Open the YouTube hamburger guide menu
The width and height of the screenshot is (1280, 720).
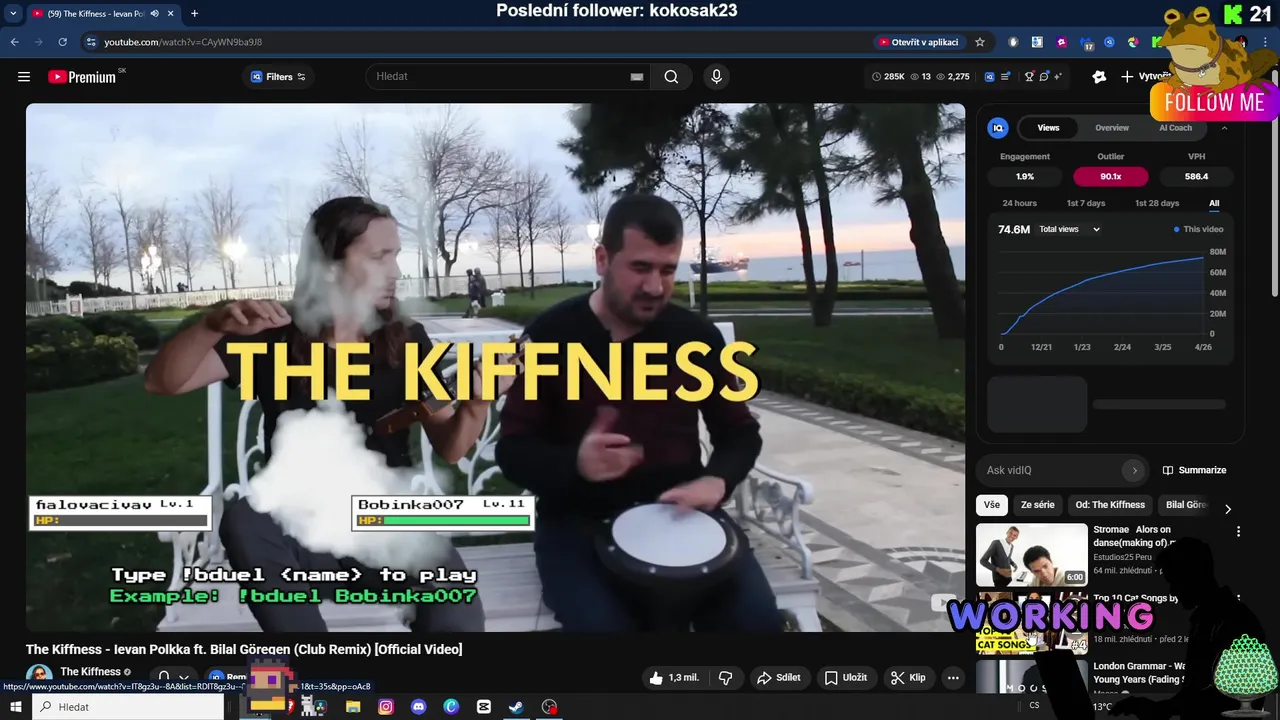click(x=24, y=77)
